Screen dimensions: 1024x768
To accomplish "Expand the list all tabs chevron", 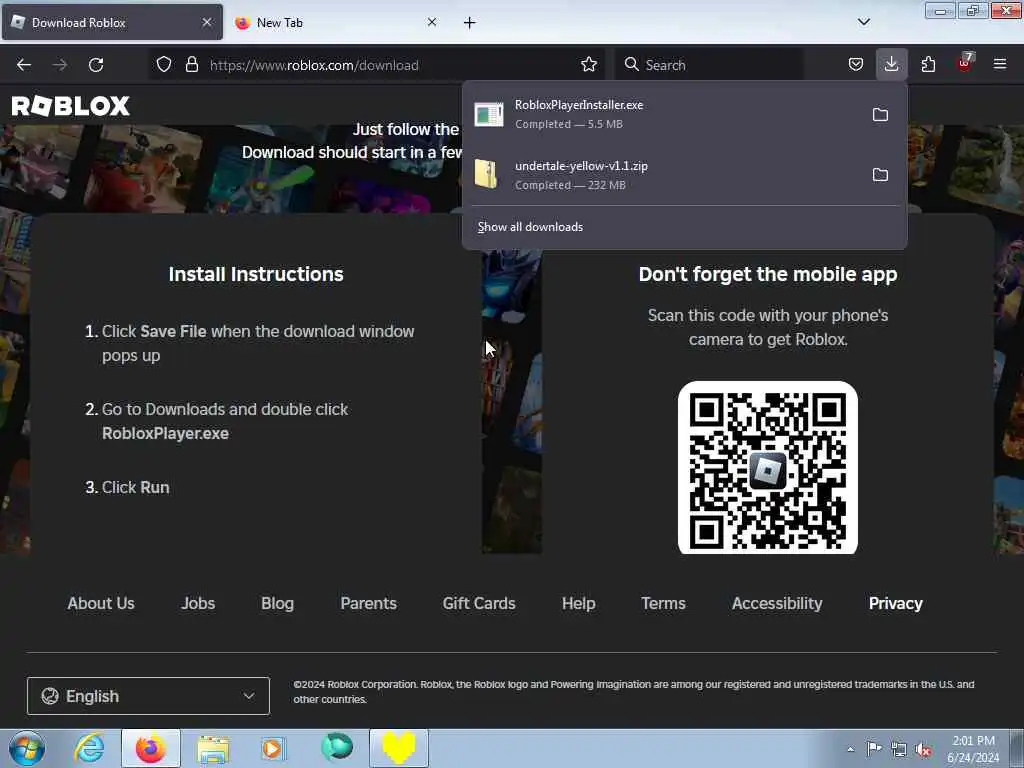I will (864, 22).
